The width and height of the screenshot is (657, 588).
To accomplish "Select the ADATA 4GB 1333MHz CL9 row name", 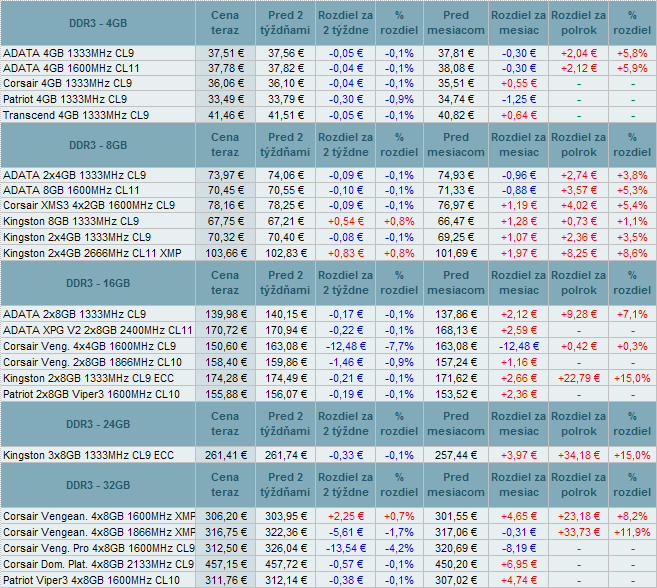I will [x=69, y=53].
